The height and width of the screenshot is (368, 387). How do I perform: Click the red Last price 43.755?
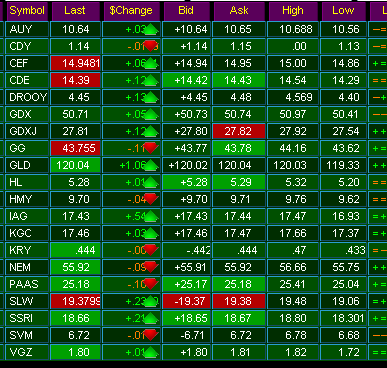coord(76,148)
